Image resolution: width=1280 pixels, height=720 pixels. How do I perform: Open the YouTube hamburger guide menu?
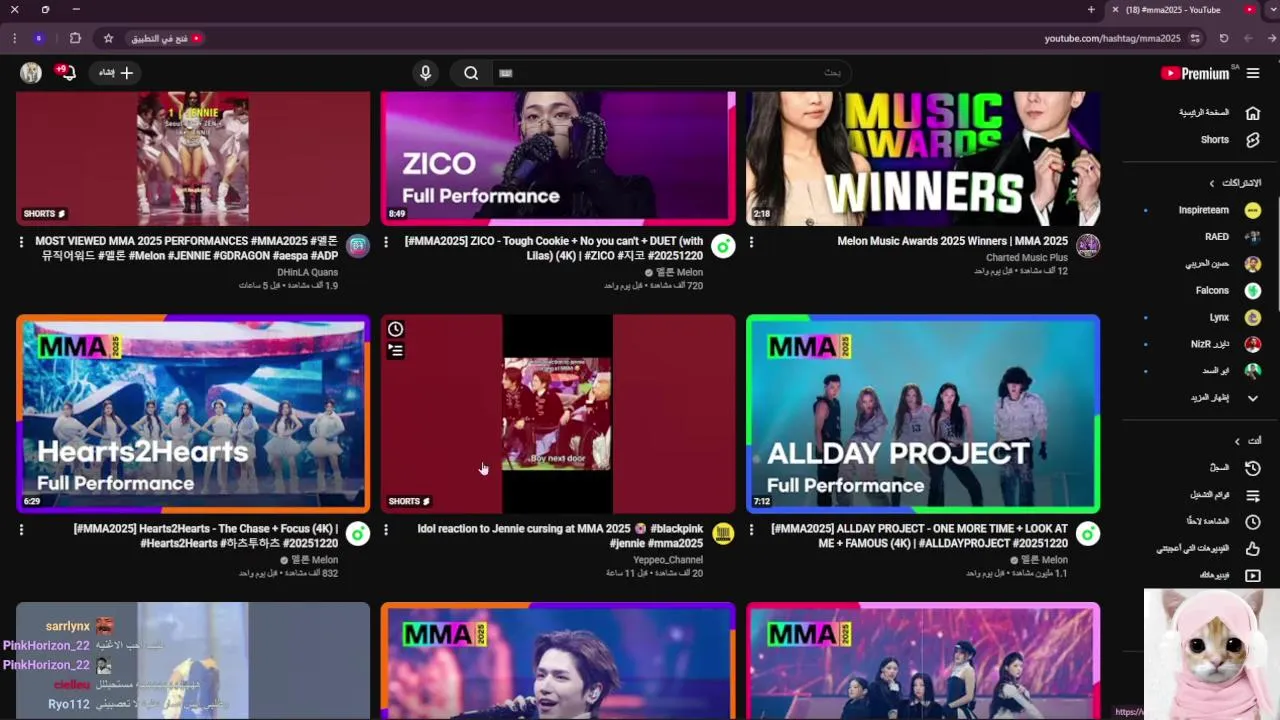coord(1253,73)
